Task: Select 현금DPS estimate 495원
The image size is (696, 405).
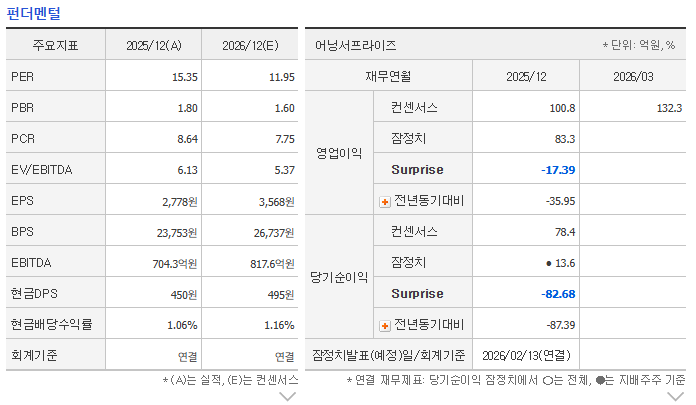Action: (281, 295)
